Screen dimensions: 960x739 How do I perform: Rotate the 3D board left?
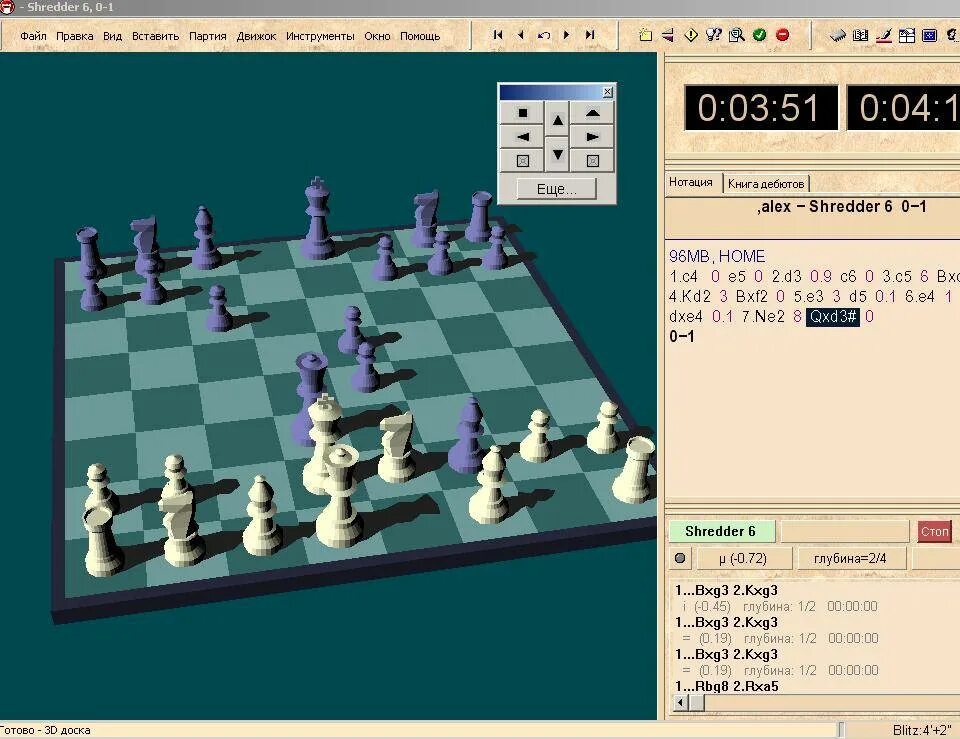pyautogui.click(x=522, y=137)
